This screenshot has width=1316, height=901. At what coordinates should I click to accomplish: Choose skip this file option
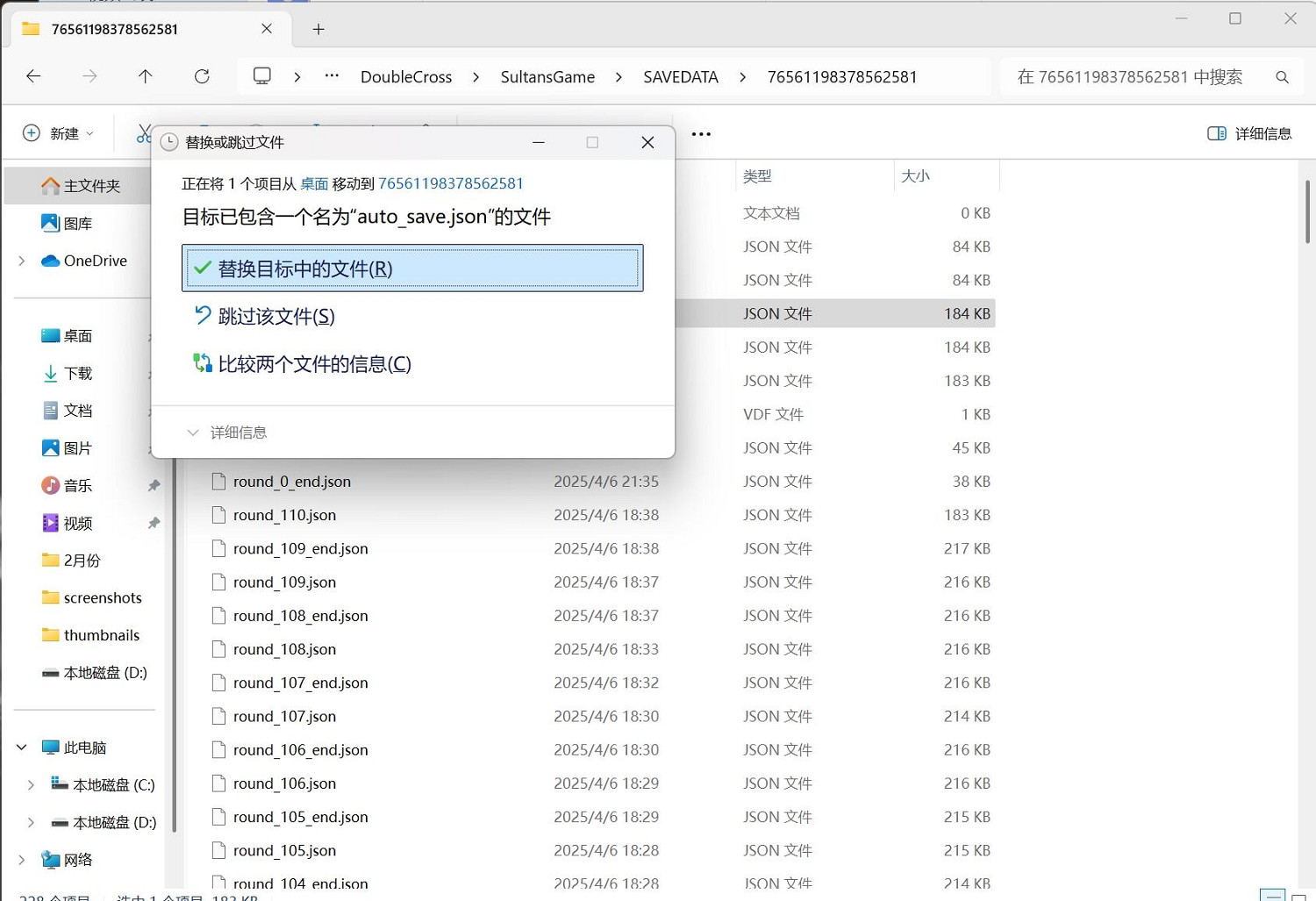(275, 316)
